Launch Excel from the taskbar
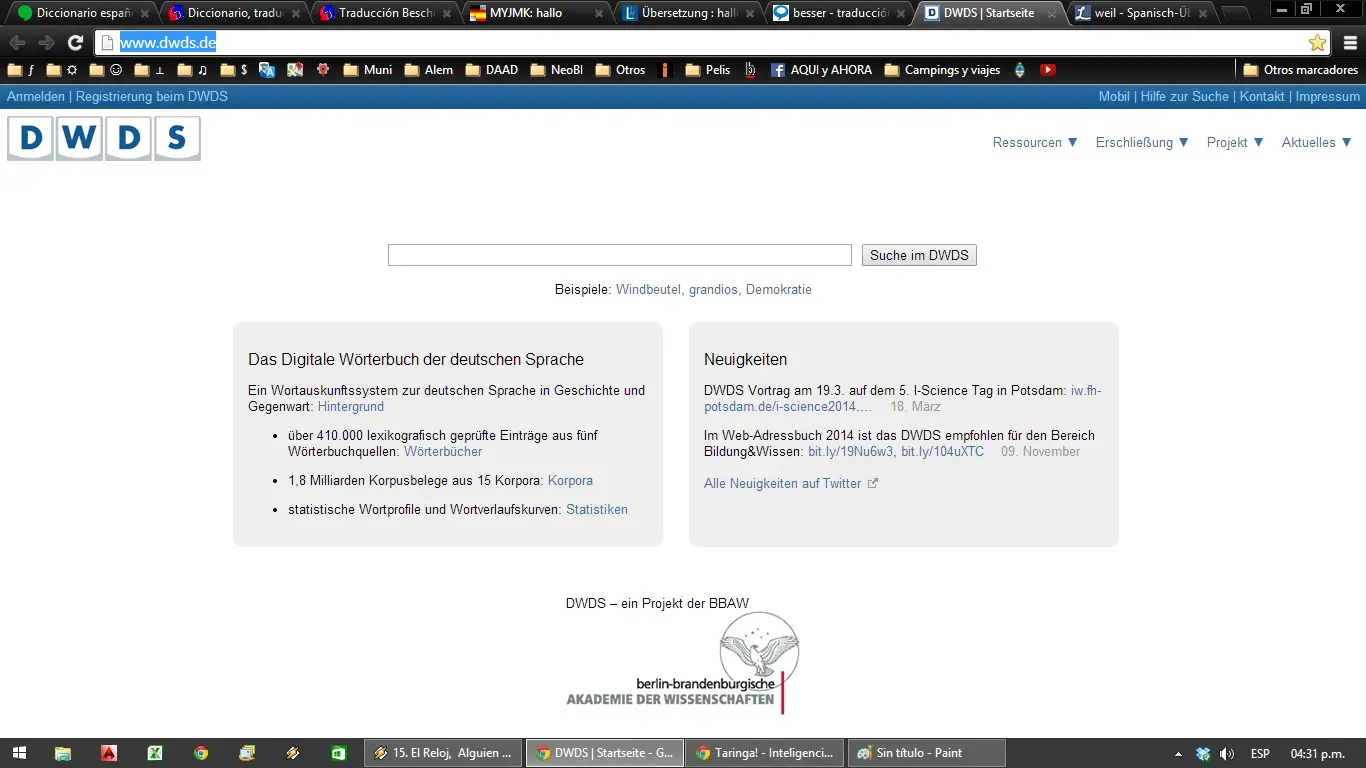Viewport: 1366px width, 768px height. (x=155, y=753)
